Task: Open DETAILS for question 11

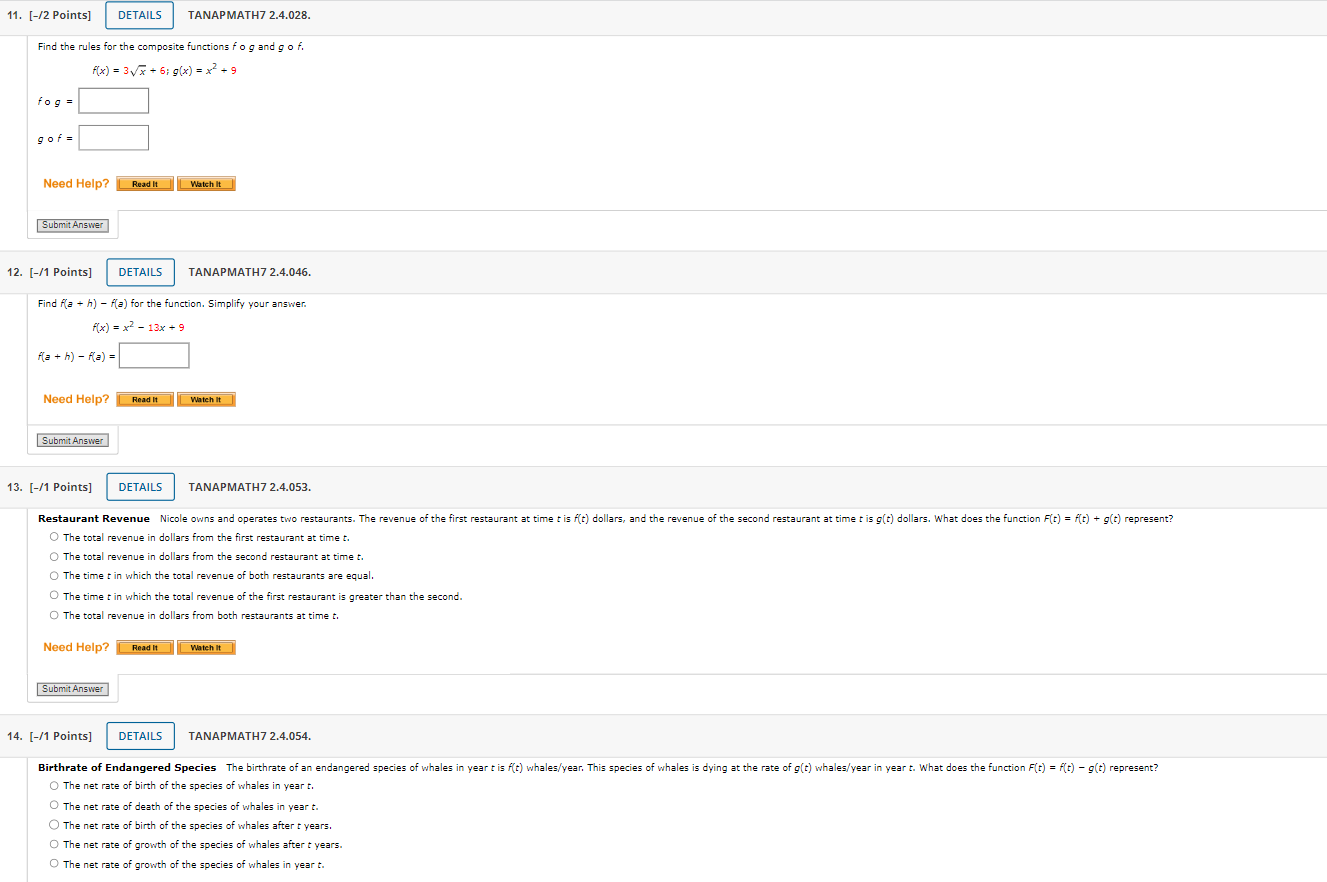Action: (x=139, y=16)
